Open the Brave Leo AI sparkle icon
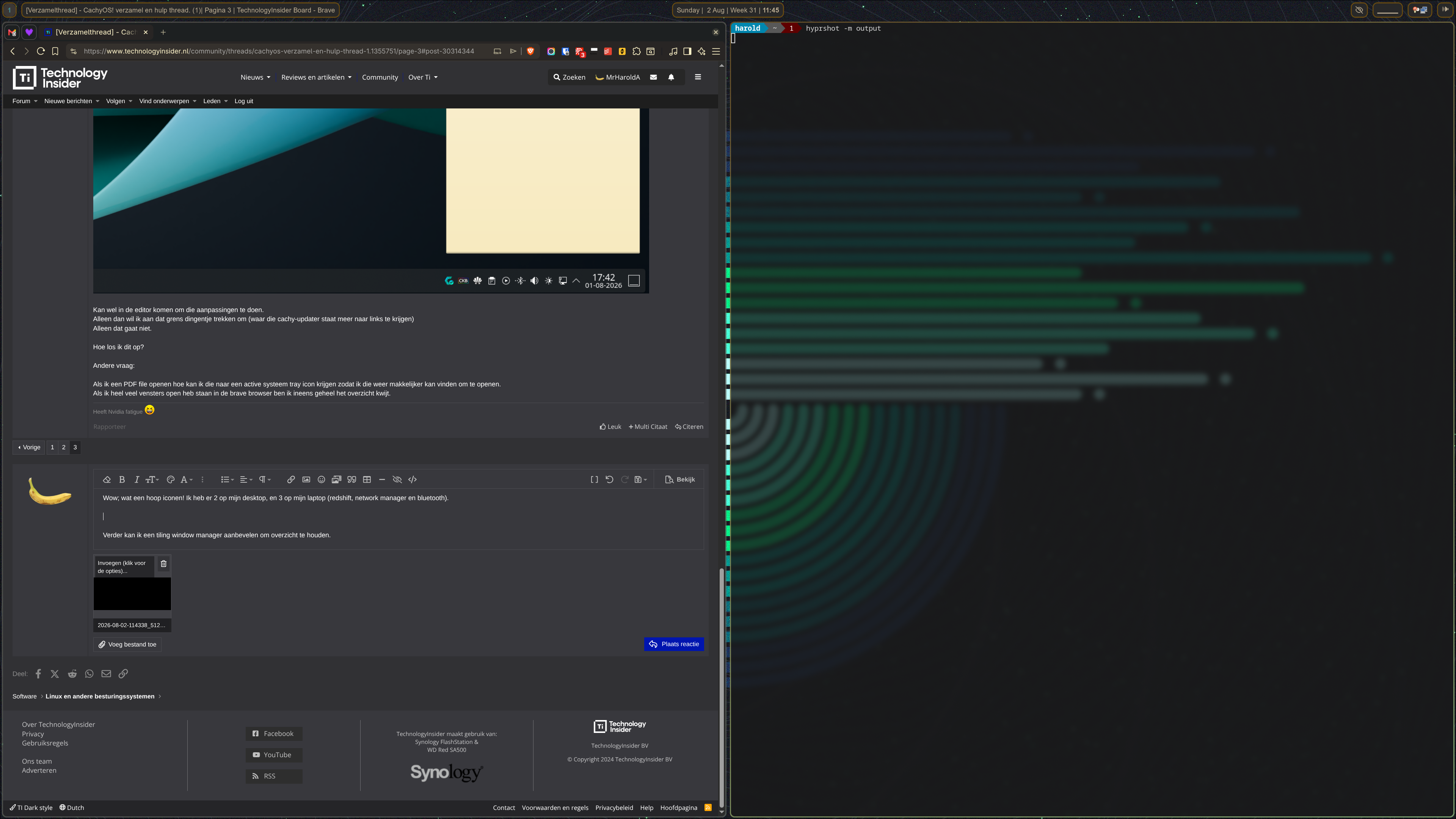Screen dimensions: 1456x819 [x=701, y=52]
